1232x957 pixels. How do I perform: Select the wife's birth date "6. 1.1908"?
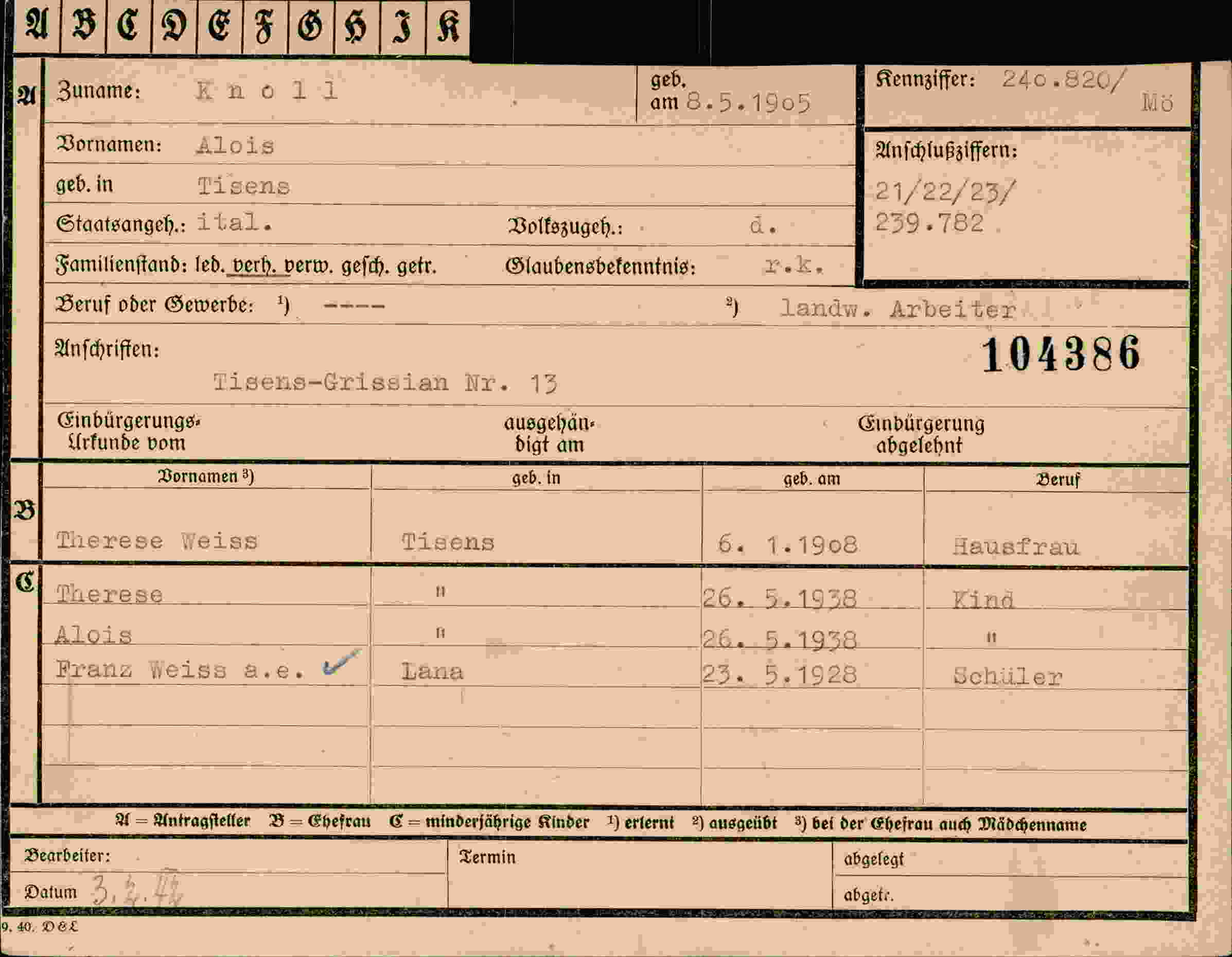click(x=787, y=545)
